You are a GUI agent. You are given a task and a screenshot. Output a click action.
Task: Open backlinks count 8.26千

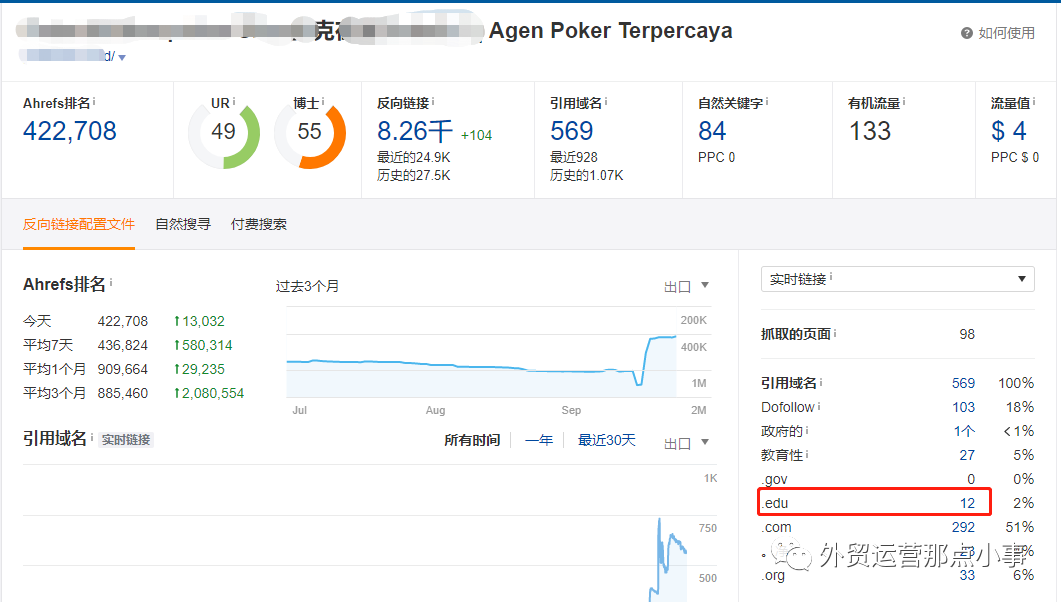coord(414,131)
